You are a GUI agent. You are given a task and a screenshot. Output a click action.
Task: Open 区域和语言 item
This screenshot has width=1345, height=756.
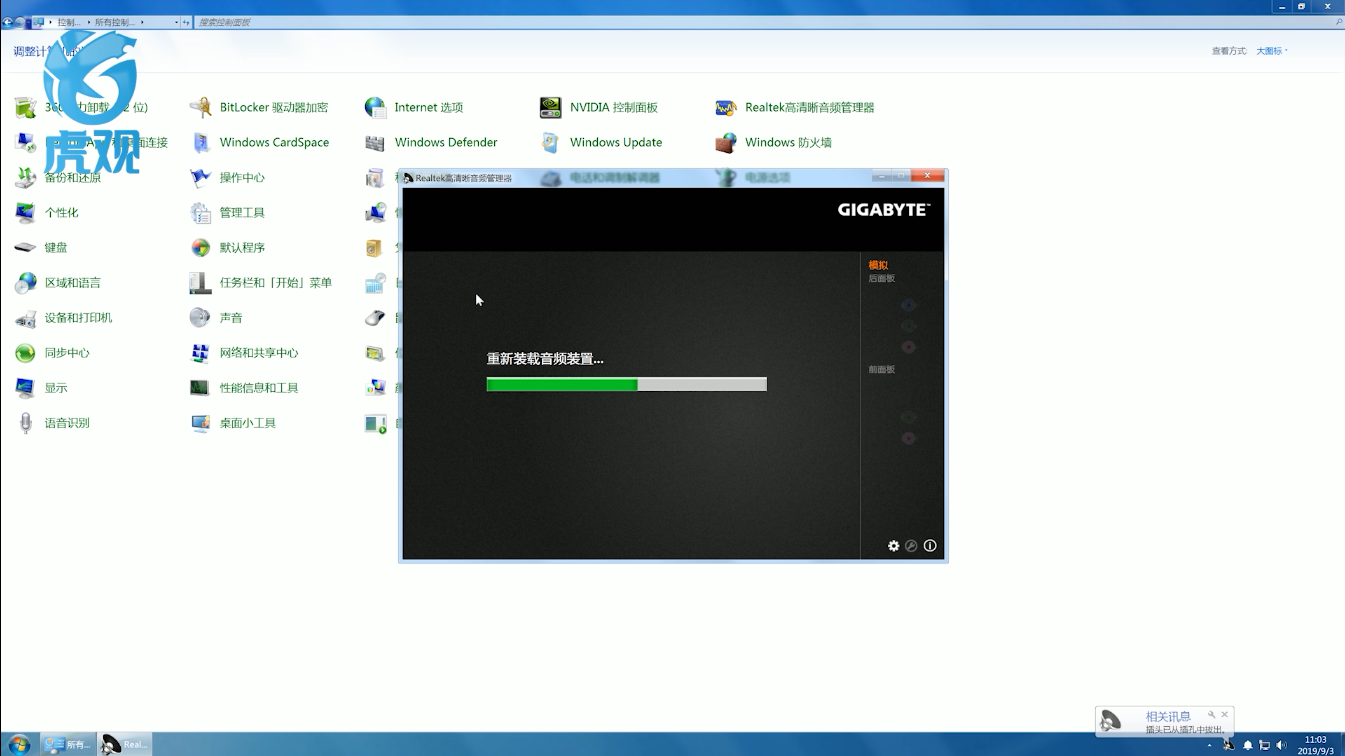[x=58, y=283]
